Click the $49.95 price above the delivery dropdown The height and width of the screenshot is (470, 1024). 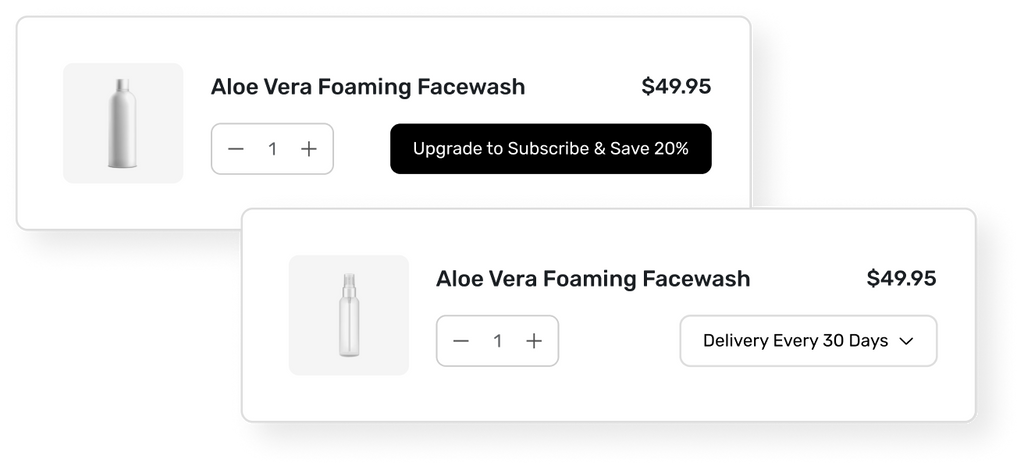coord(901,279)
